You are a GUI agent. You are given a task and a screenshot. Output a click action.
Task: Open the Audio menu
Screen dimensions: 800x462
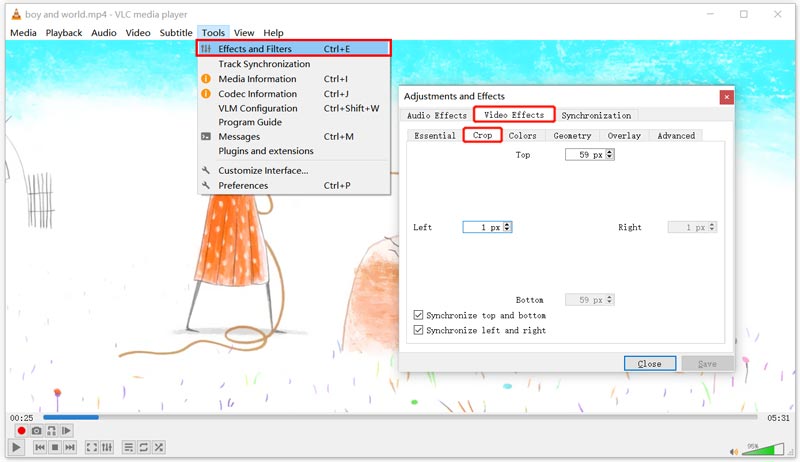click(104, 33)
